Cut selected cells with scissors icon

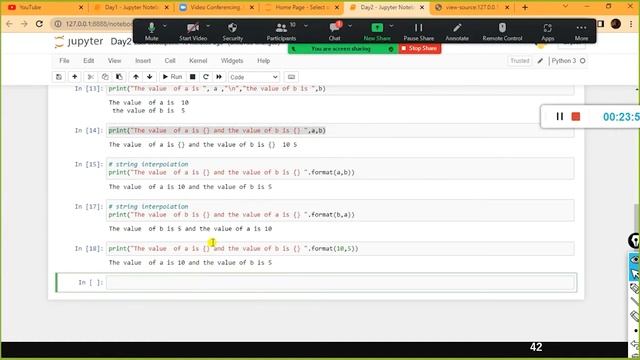(91, 77)
